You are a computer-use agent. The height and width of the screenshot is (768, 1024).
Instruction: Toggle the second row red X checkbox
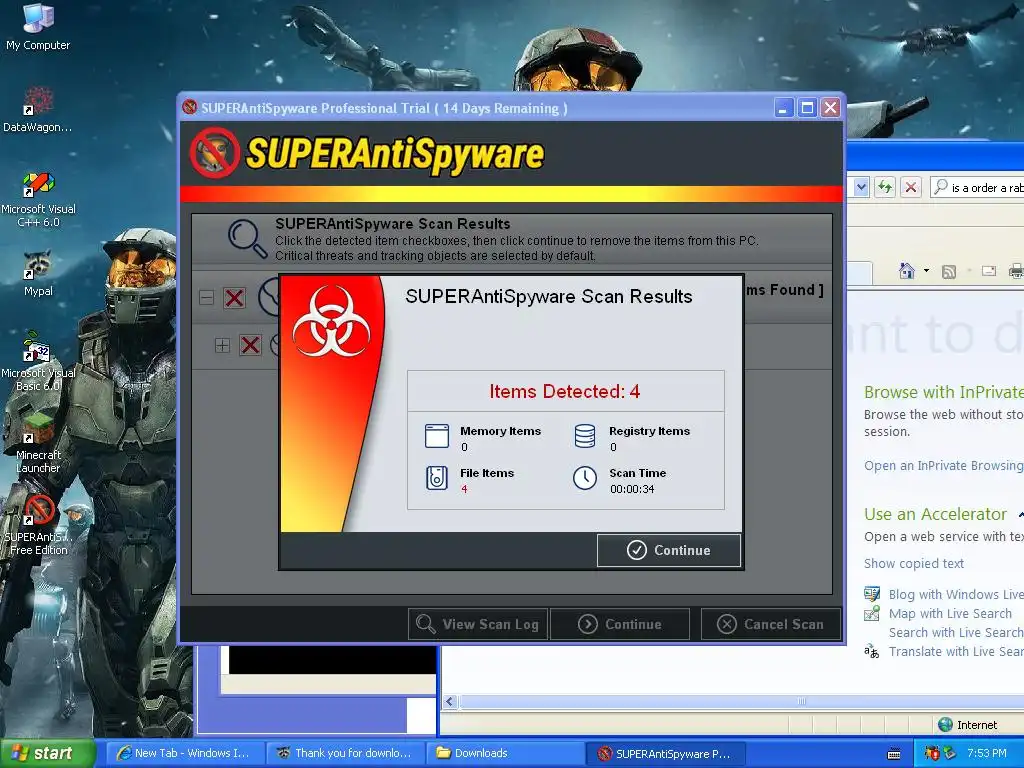pos(250,345)
